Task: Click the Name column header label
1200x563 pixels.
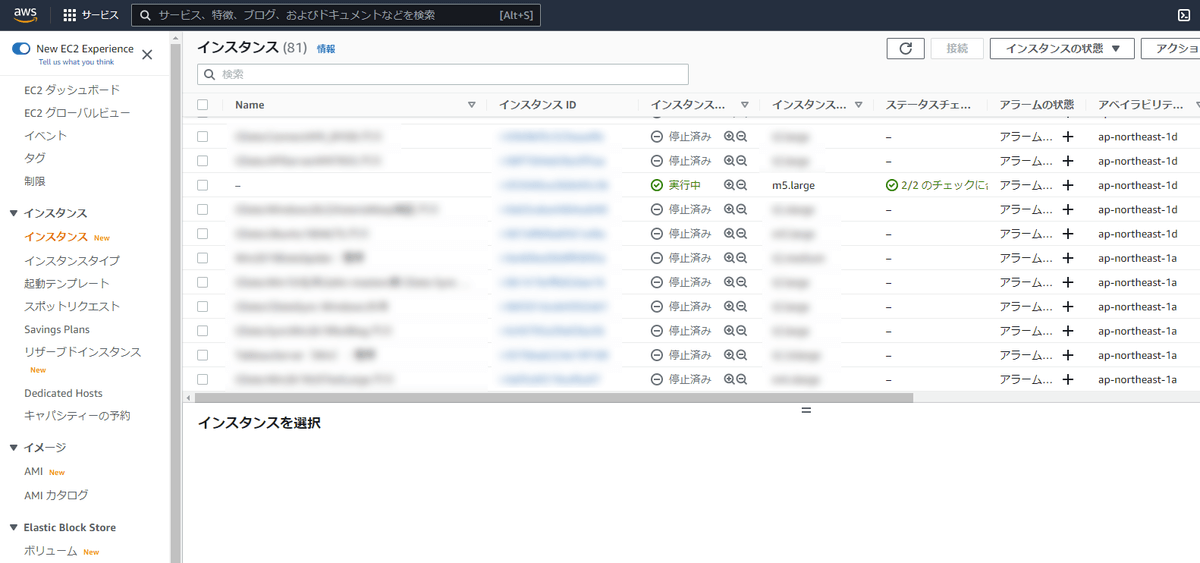Action: click(x=250, y=105)
